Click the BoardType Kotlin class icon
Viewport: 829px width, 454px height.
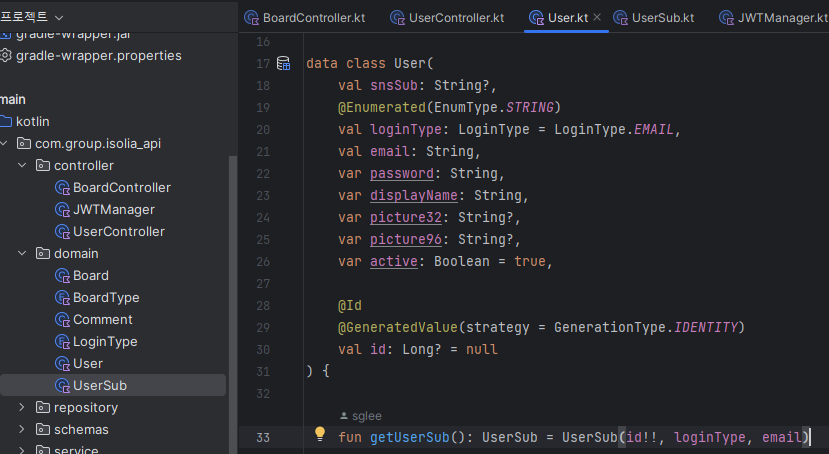[x=62, y=298]
